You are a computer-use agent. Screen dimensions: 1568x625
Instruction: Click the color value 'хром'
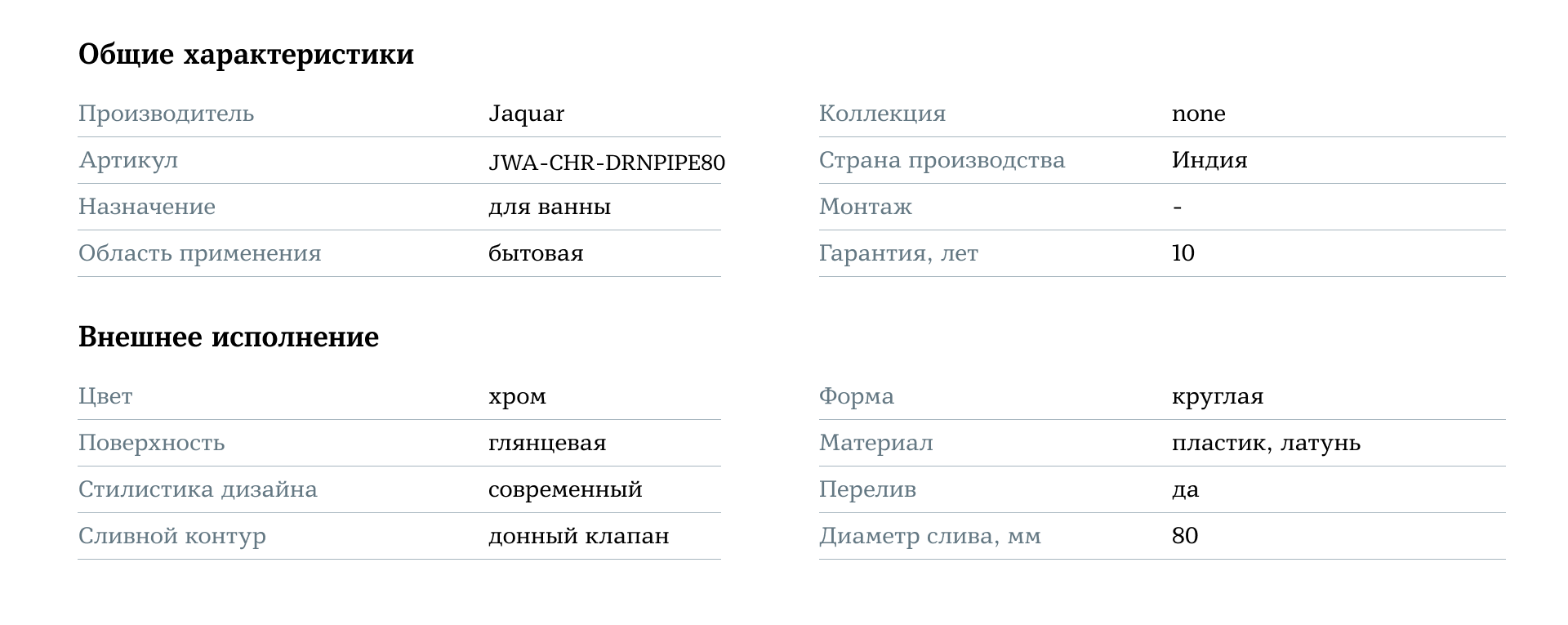tap(517, 396)
